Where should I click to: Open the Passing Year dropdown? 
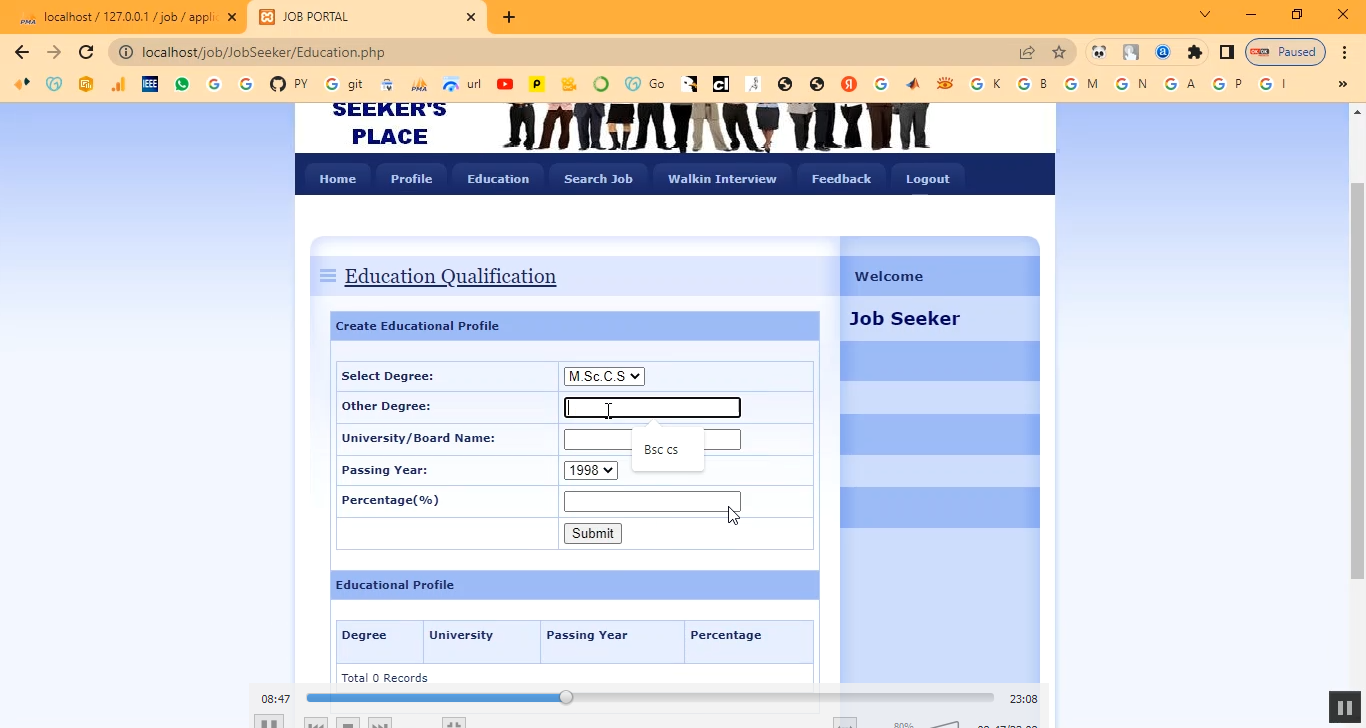[590, 470]
